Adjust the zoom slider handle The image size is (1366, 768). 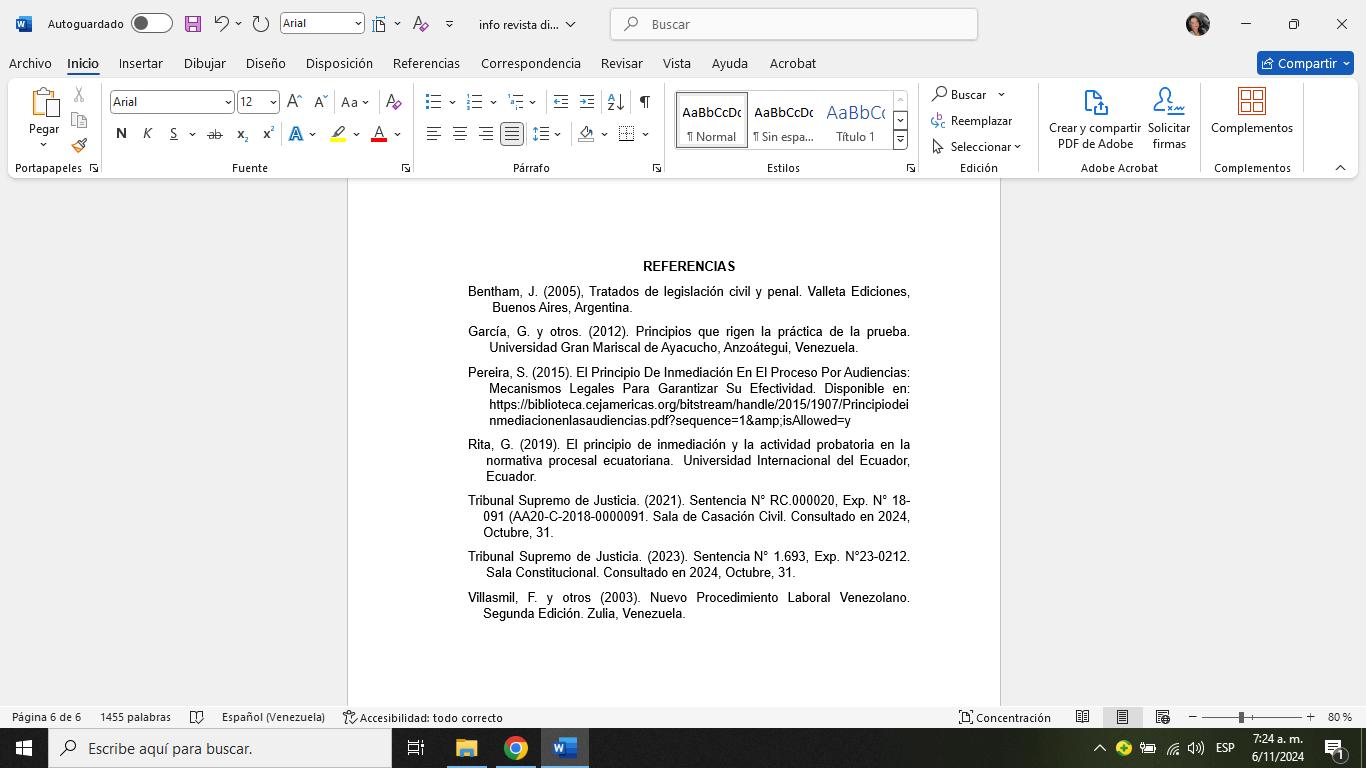tap(1241, 717)
